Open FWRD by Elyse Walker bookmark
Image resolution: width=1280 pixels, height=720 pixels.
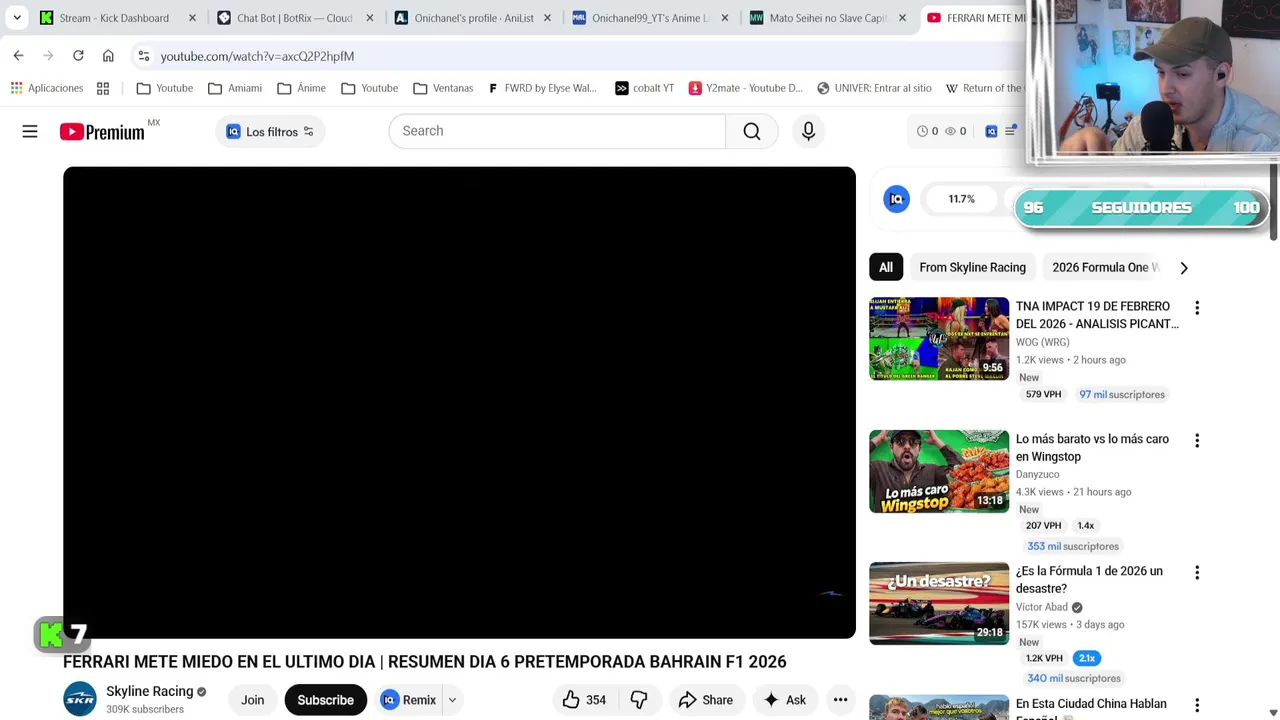pyautogui.click(x=542, y=88)
